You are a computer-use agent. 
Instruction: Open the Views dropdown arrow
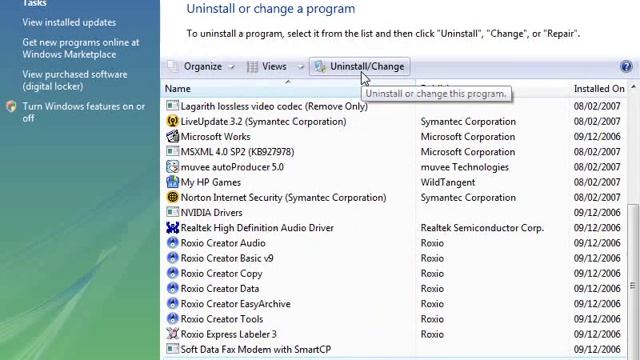pos(300,67)
